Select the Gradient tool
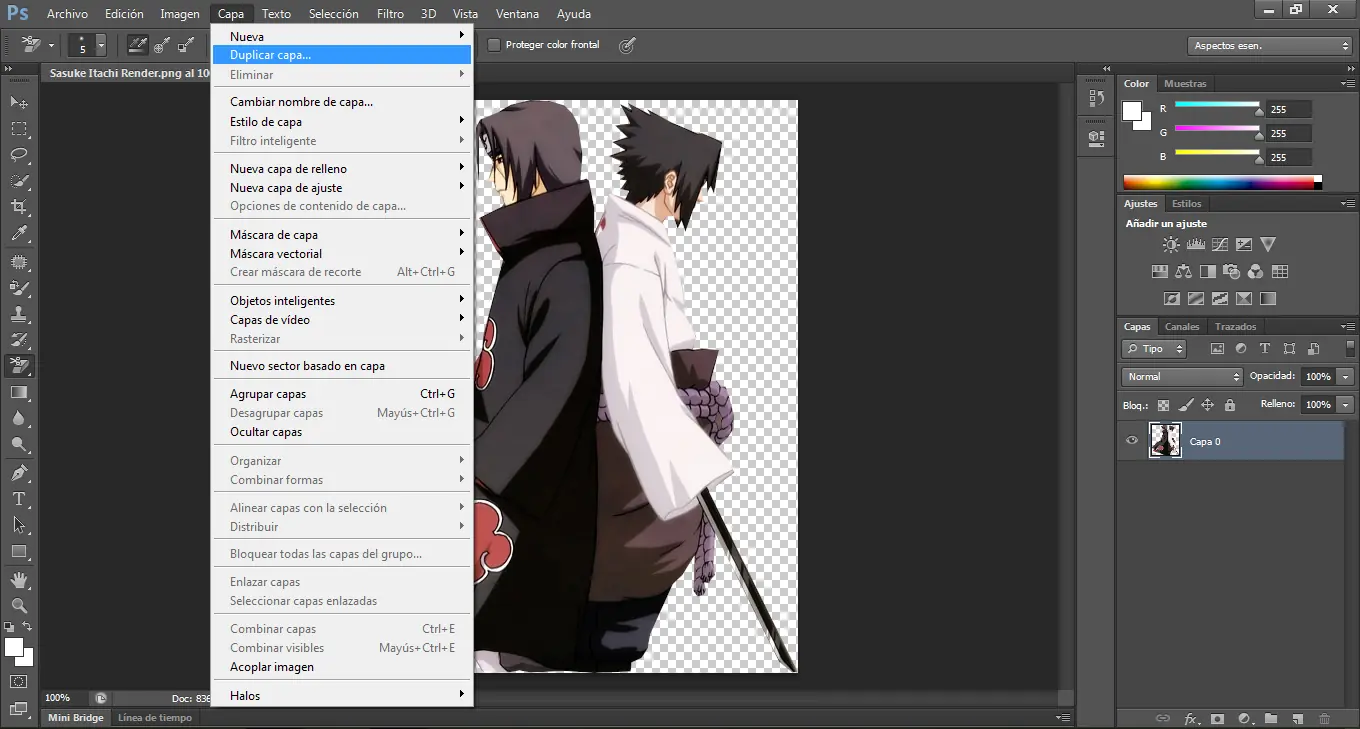Viewport: 1360px width, 729px height. 19,392
